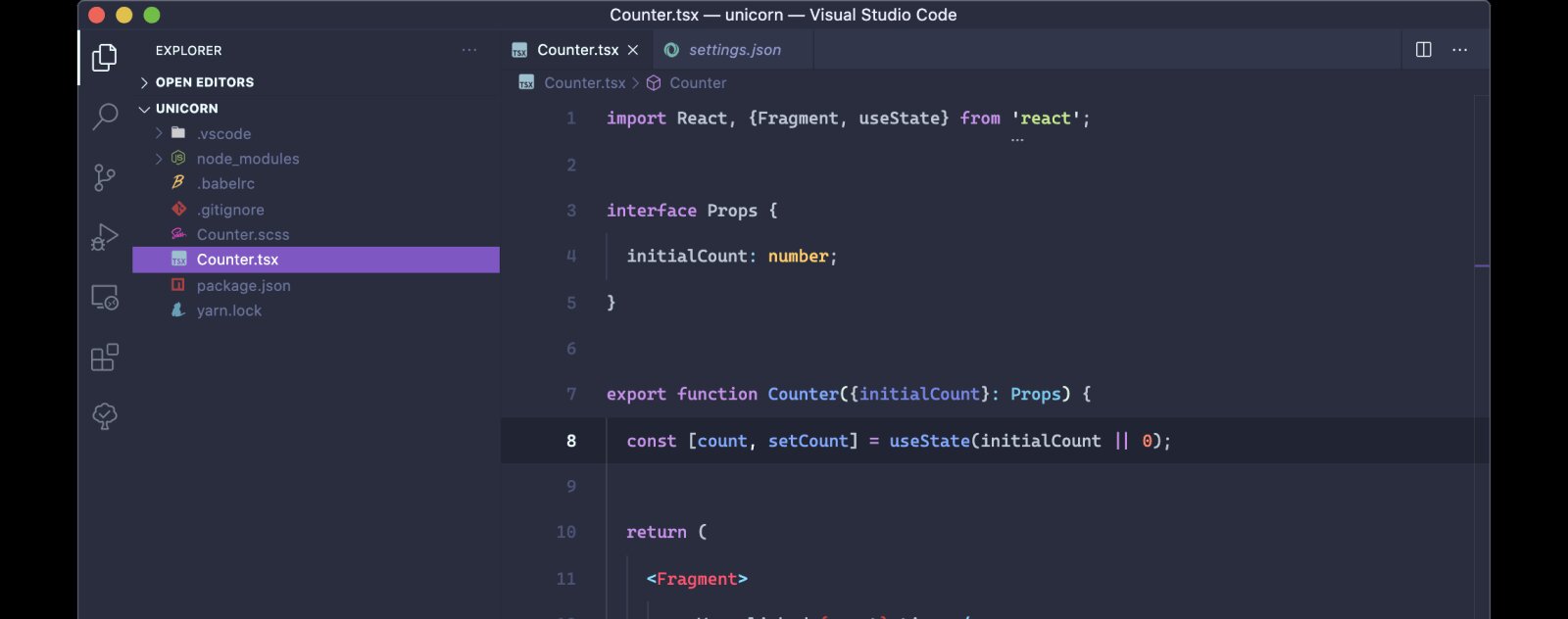Click the node_modules folder icon
The height and width of the screenshot is (619, 1568).
click(x=178, y=158)
